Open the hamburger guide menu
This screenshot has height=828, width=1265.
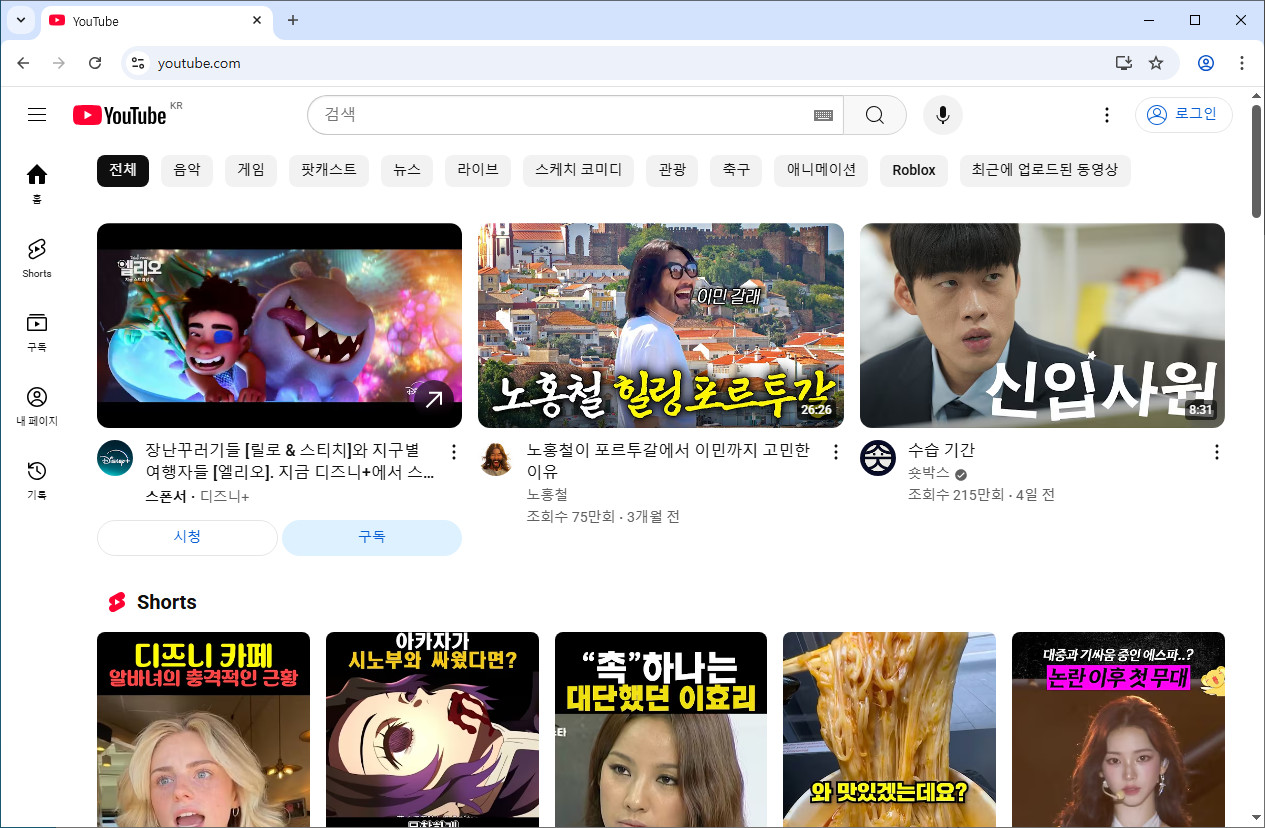click(x=36, y=114)
